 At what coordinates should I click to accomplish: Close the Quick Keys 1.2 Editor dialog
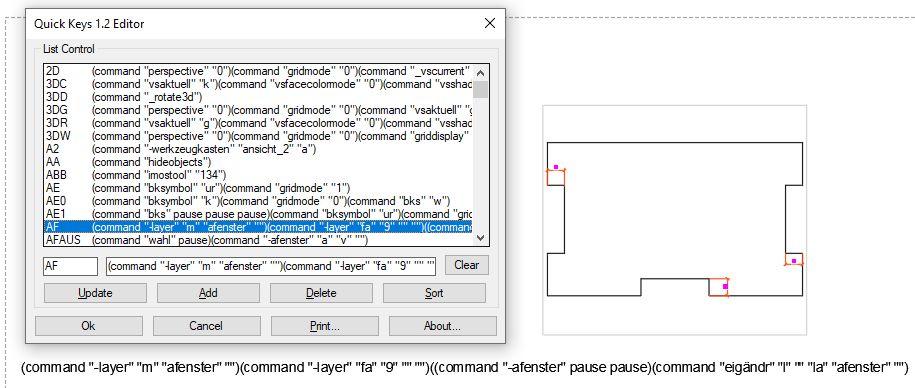(490, 23)
